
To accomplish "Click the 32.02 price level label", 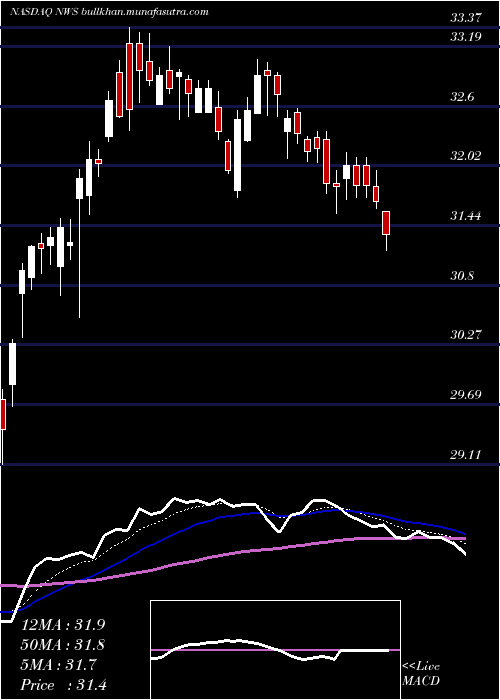I will click(466, 156).
